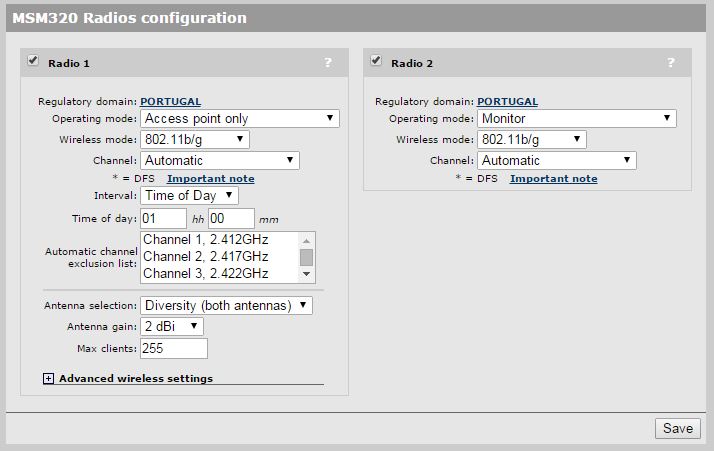Click exclusion list scroll down arrow

[306, 274]
